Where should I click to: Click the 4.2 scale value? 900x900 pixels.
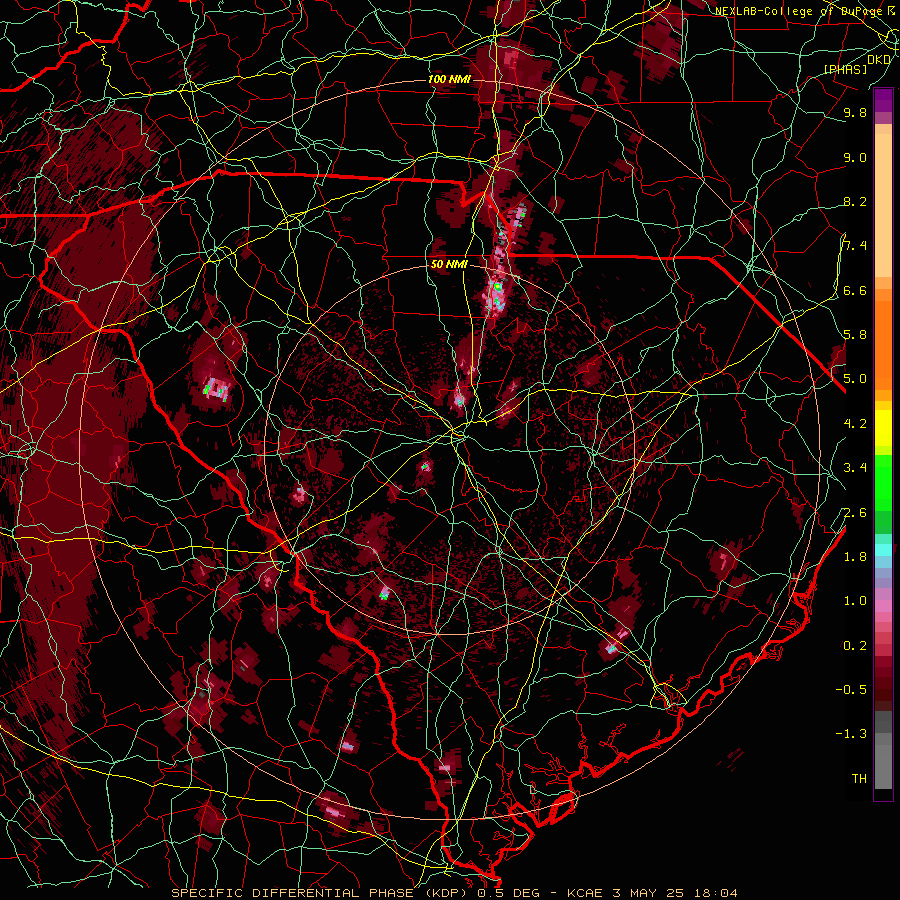point(855,424)
